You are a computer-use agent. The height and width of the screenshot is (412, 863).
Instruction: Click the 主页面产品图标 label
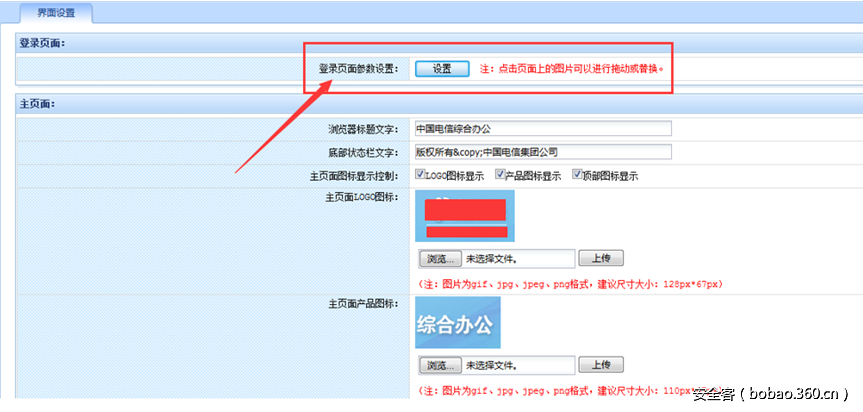(364, 304)
